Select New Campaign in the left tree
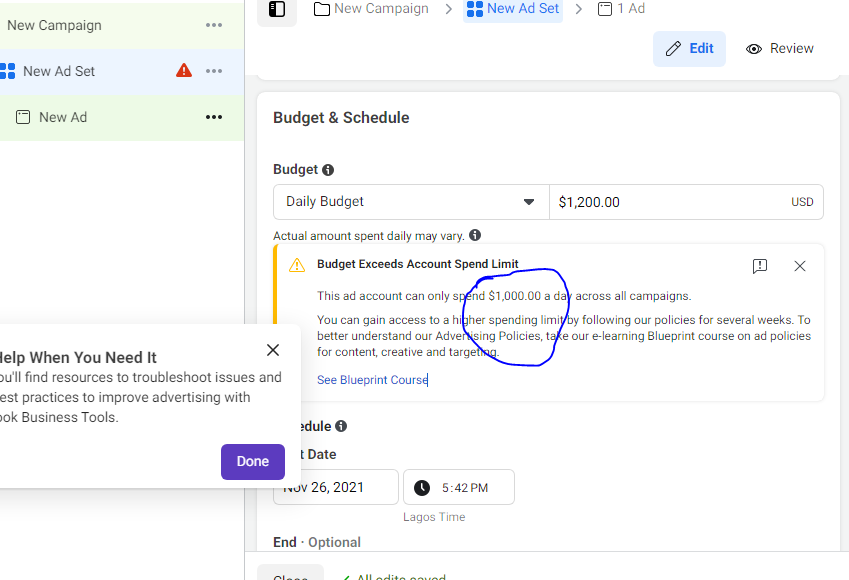Image resolution: width=849 pixels, height=580 pixels. coord(54,25)
